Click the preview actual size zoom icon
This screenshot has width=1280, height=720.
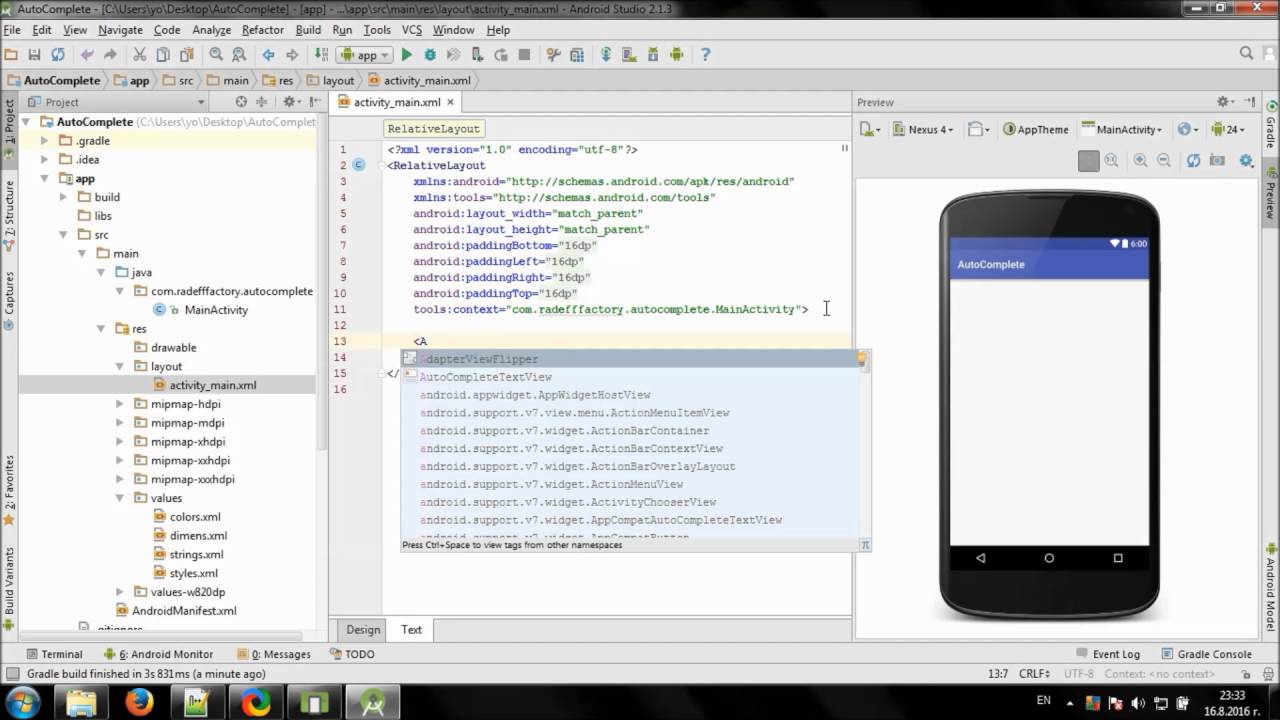click(x=1112, y=160)
